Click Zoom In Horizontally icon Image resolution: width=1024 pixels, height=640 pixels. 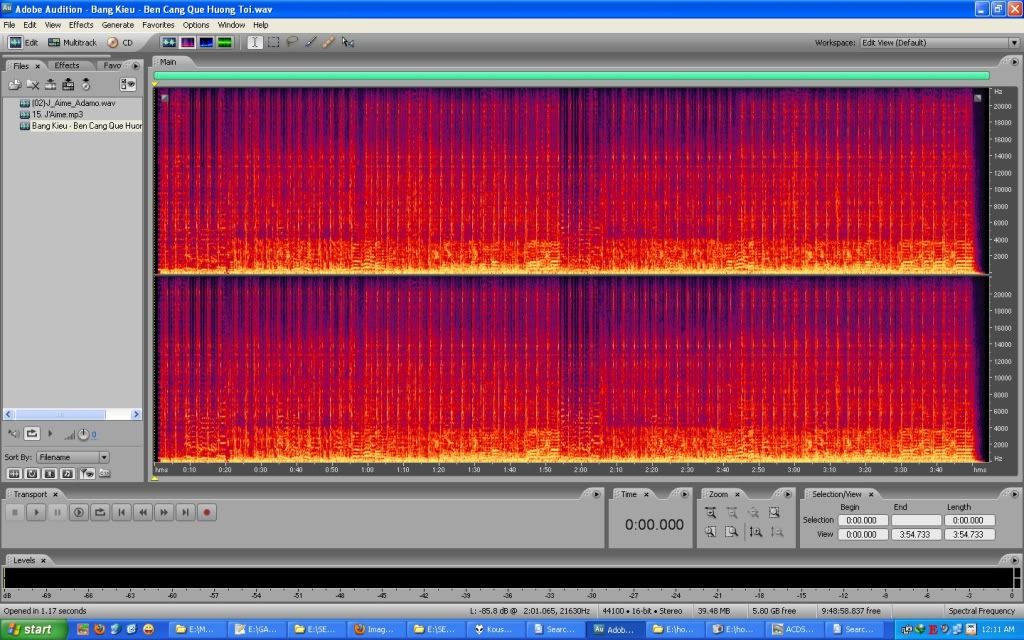[711, 513]
